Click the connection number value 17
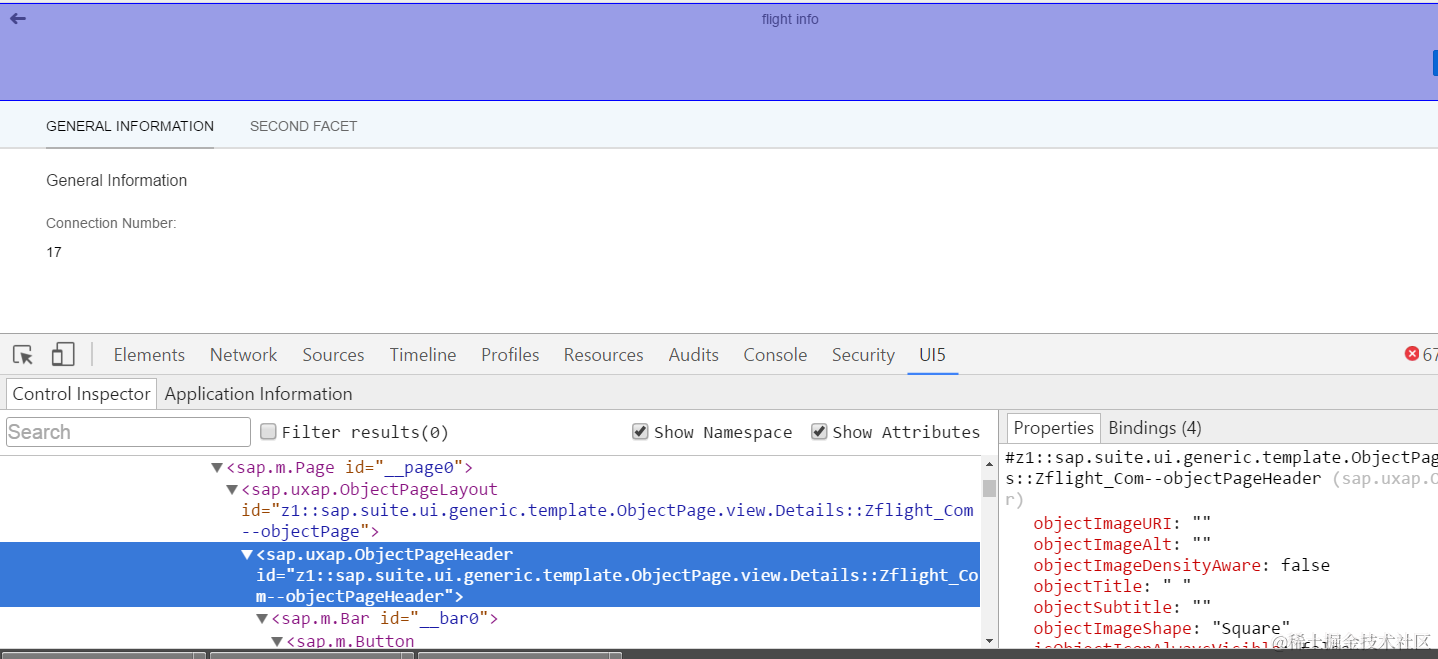 point(54,252)
